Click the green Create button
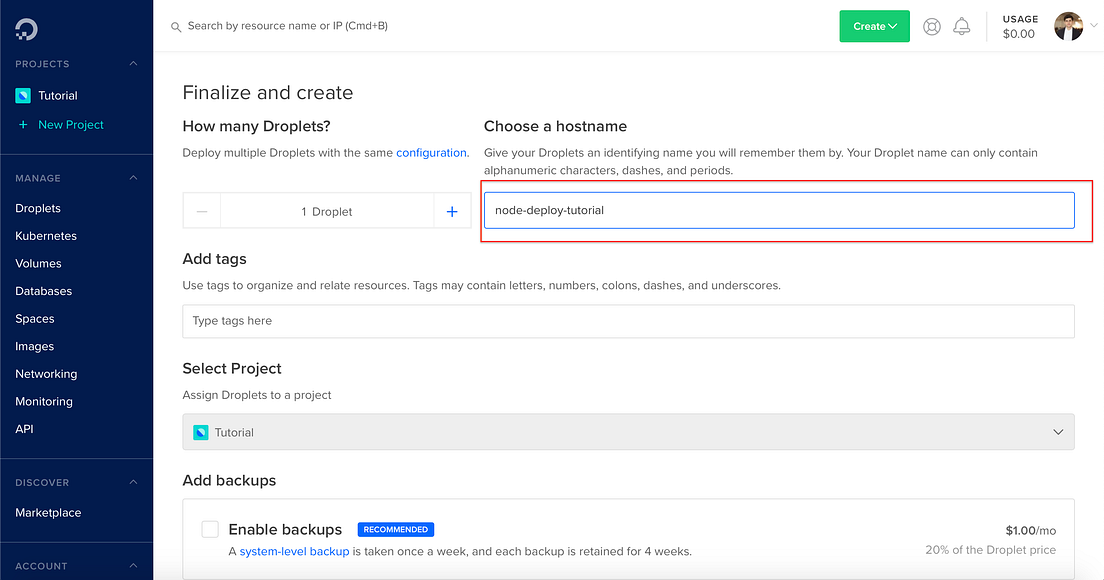The width and height of the screenshot is (1104, 580). point(874,26)
